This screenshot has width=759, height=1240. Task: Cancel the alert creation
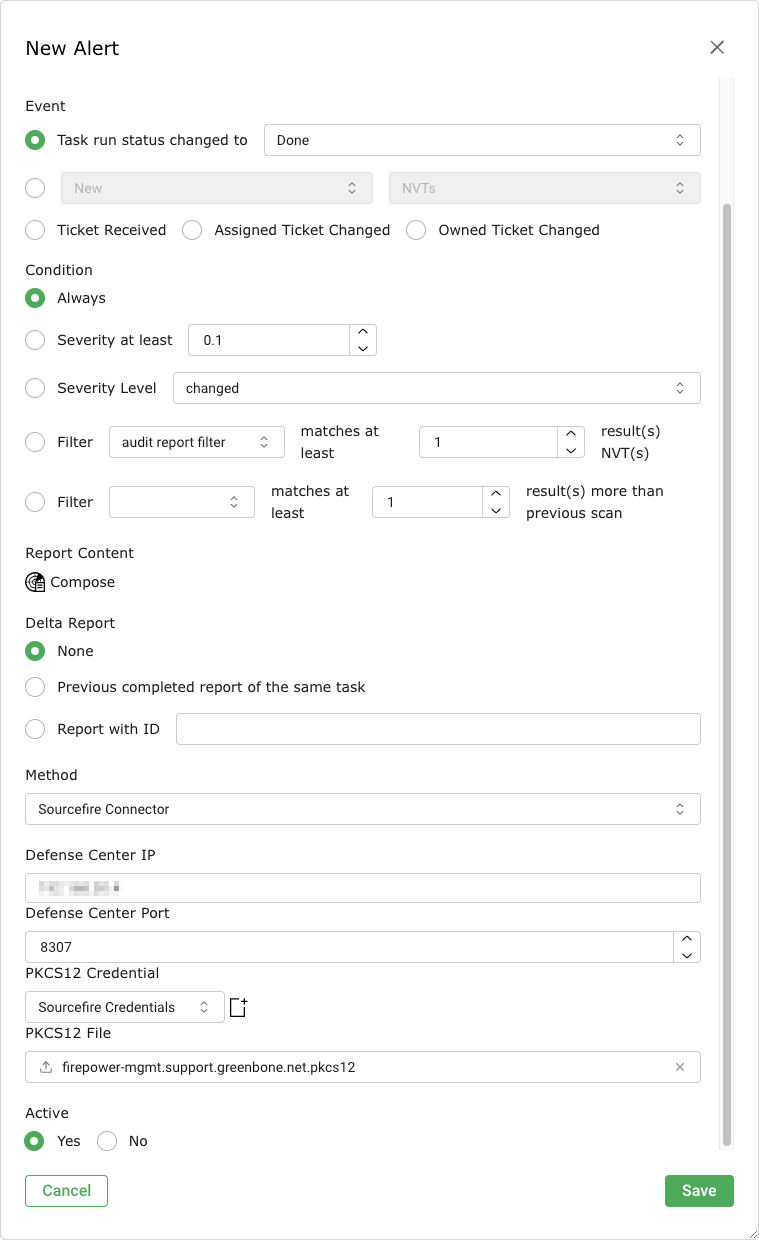(x=66, y=1190)
